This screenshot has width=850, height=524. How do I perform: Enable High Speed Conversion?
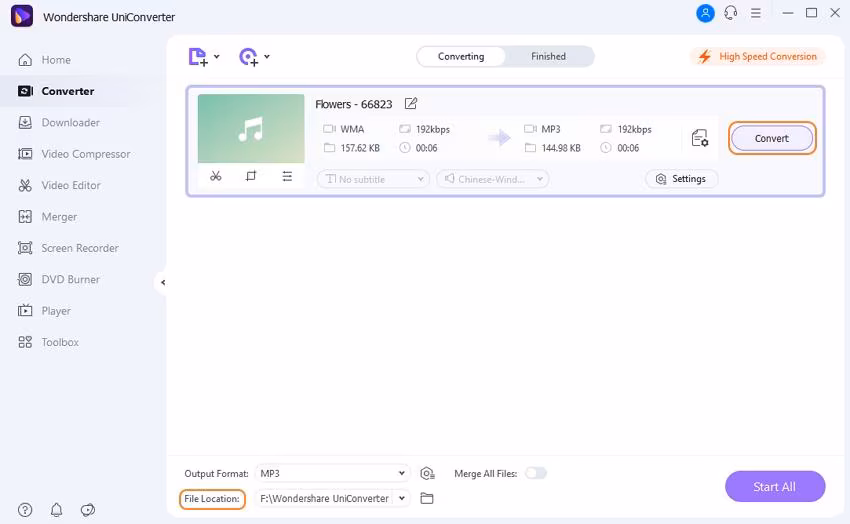click(x=758, y=56)
